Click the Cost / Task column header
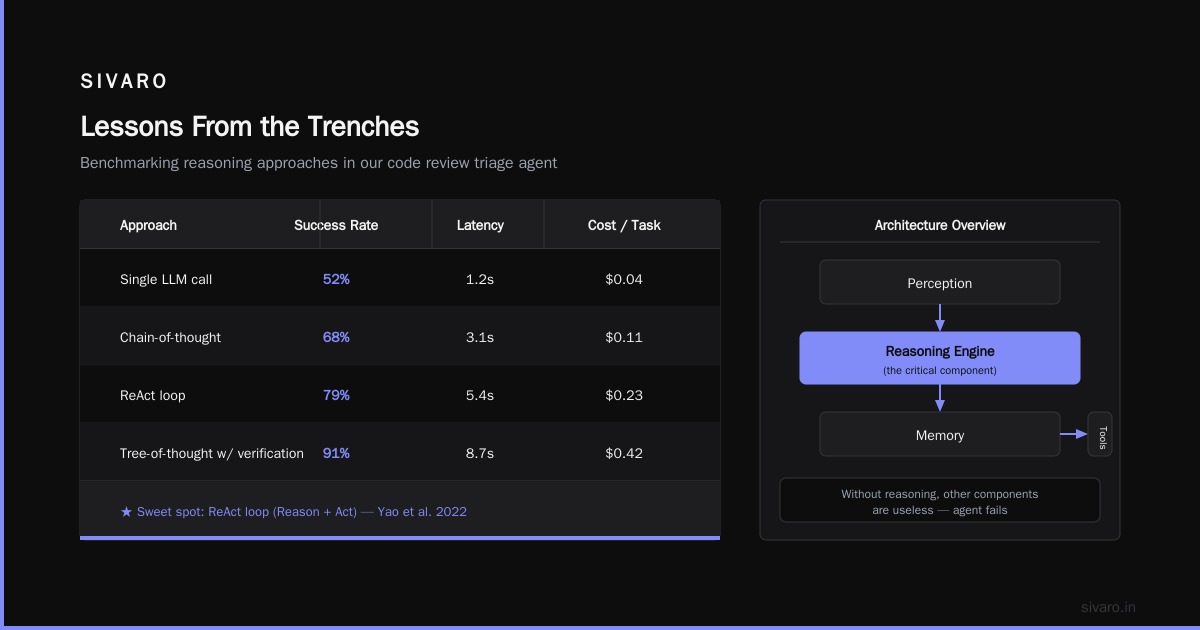This screenshot has height=630, width=1200. click(624, 225)
